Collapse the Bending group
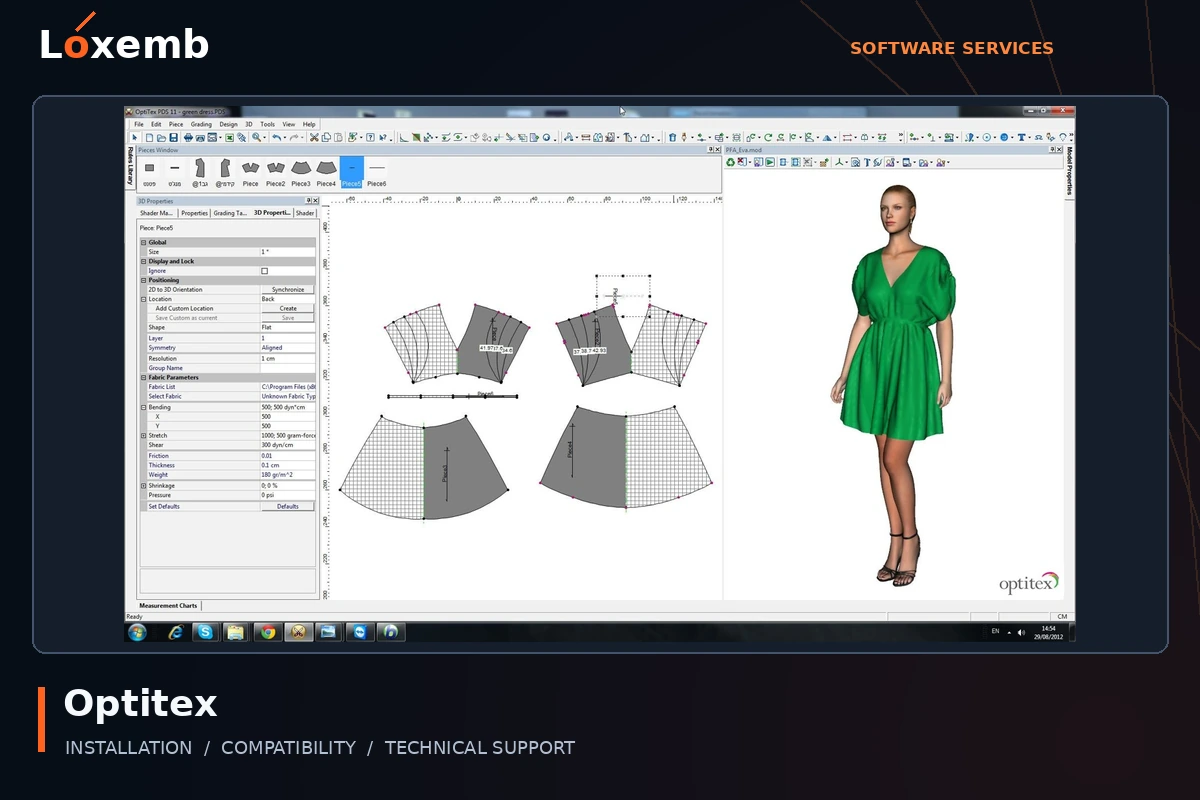Viewport: 1200px width, 800px height. (143, 407)
